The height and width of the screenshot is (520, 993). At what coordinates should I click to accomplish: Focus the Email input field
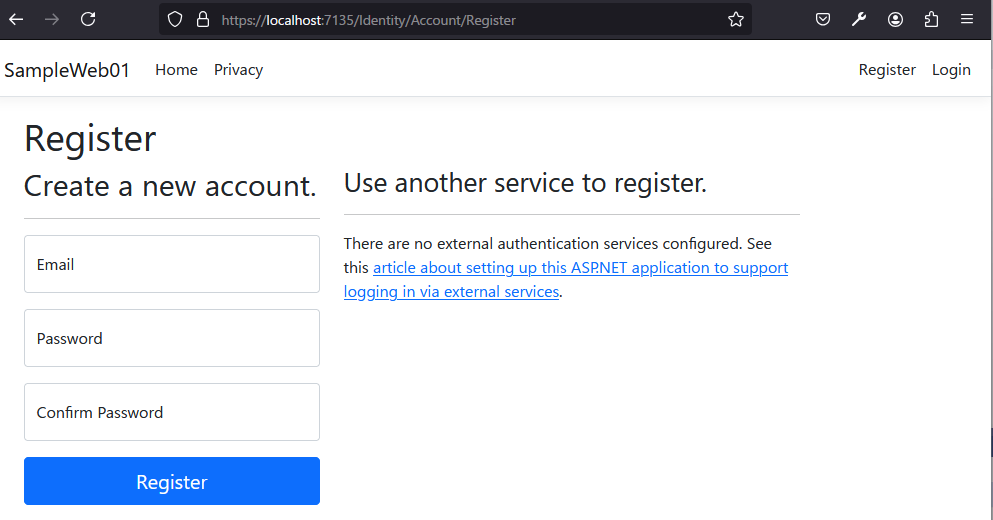click(172, 264)
